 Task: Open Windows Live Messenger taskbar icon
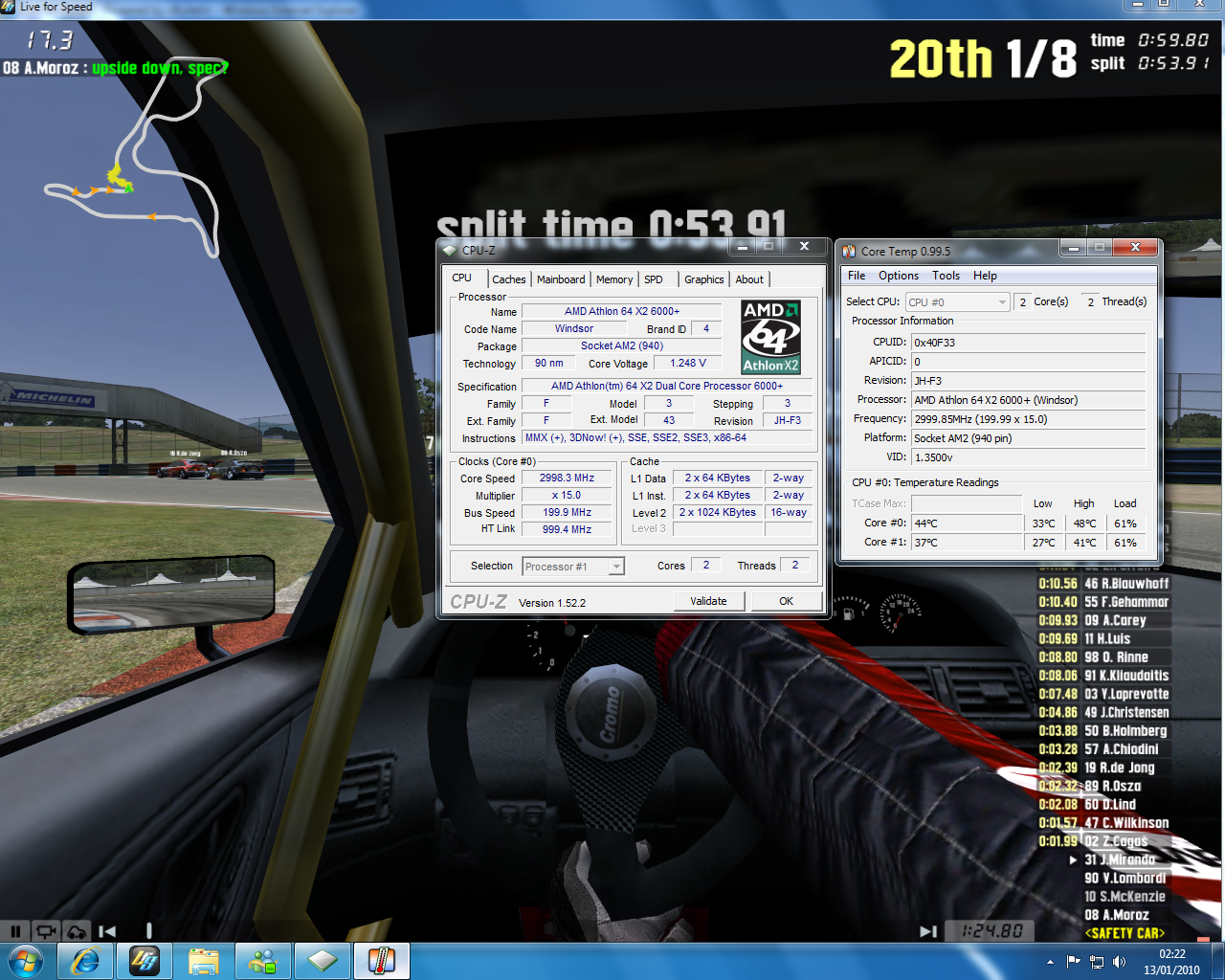coord(263,961)
